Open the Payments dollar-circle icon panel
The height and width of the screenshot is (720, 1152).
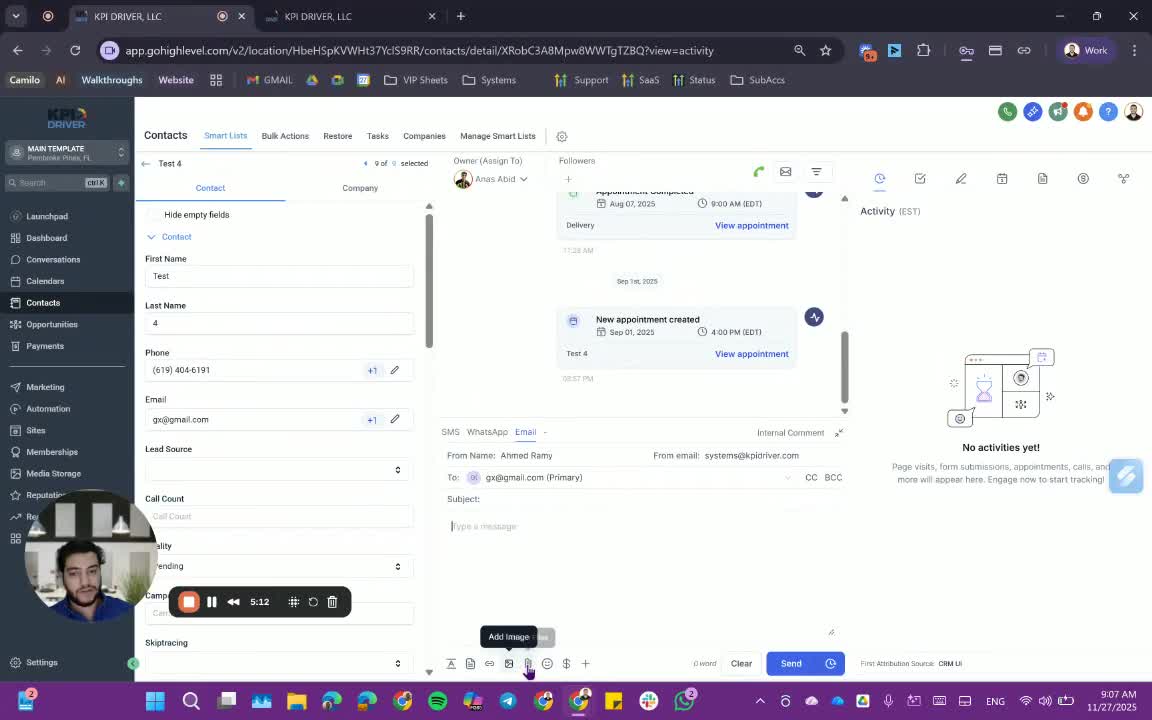(1083, 179)
